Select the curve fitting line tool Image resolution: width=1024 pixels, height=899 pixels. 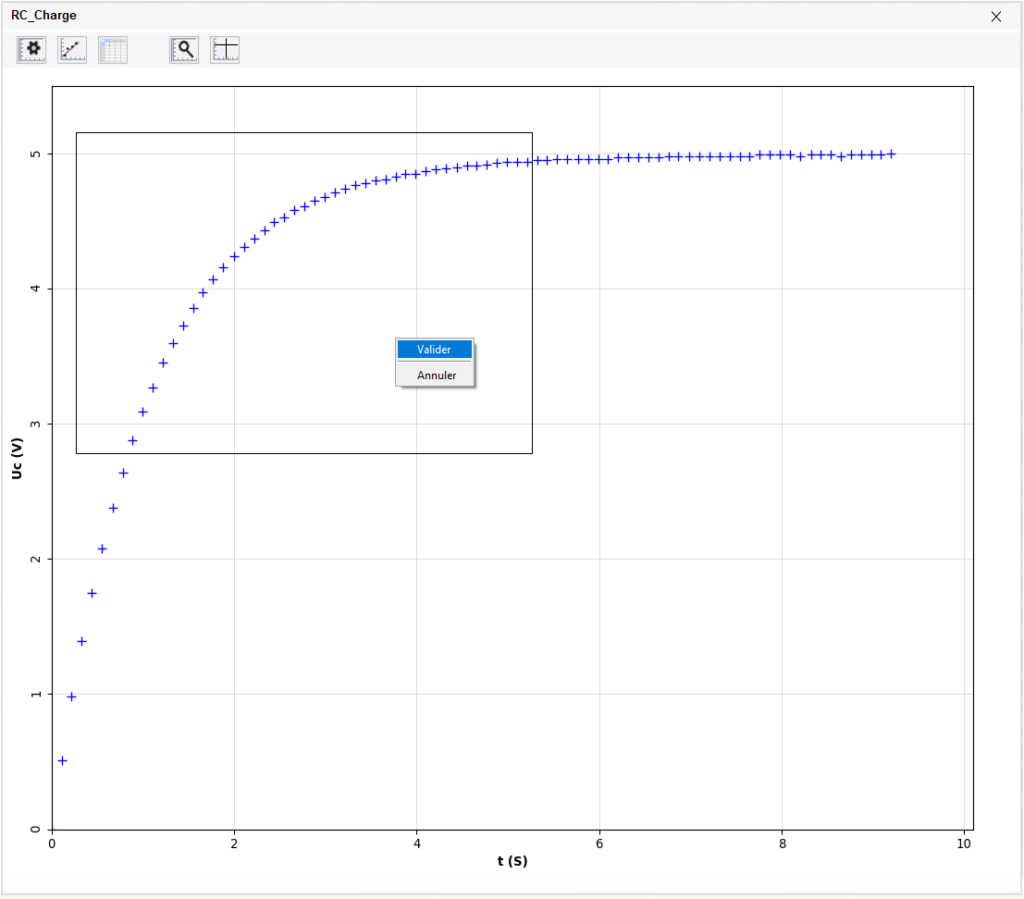72,50
